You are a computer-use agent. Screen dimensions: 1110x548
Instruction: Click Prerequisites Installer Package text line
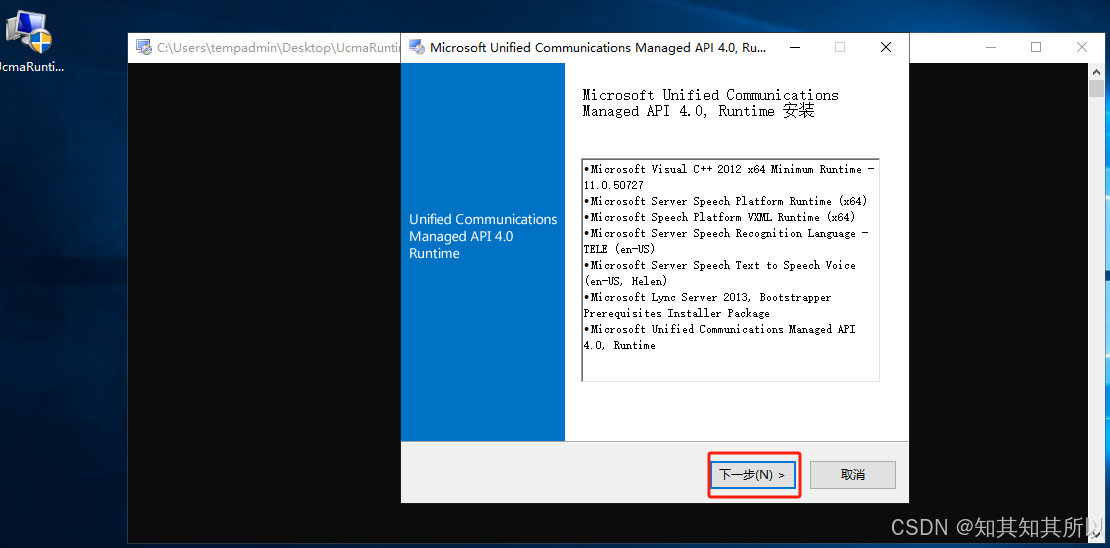point(677,313)
